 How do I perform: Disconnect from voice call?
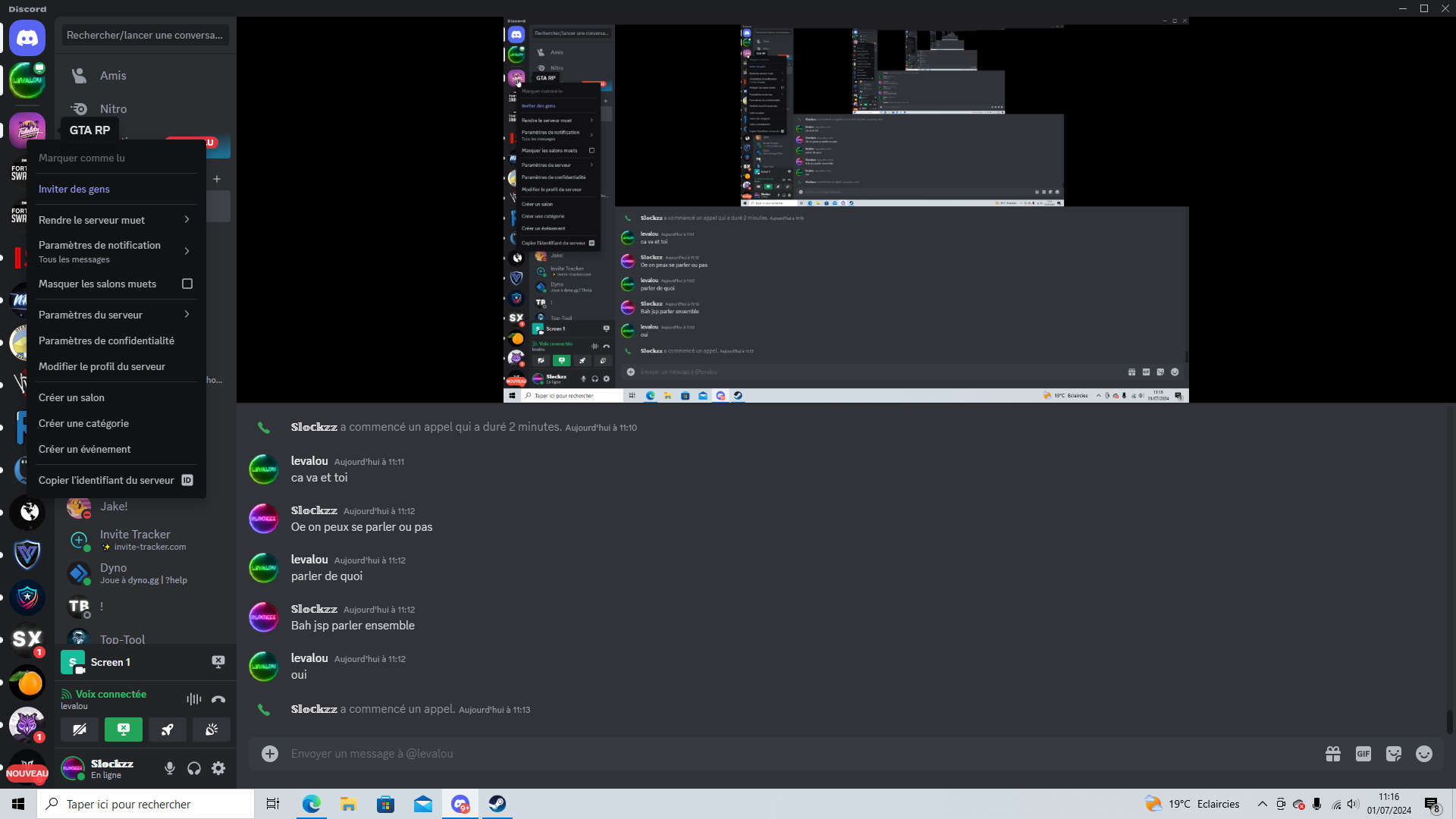tap(218, 699)
